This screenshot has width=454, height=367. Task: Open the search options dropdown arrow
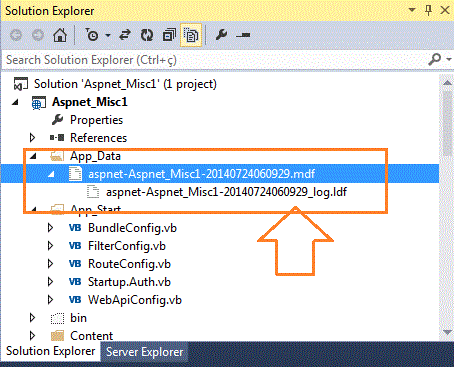coord(449,60)
